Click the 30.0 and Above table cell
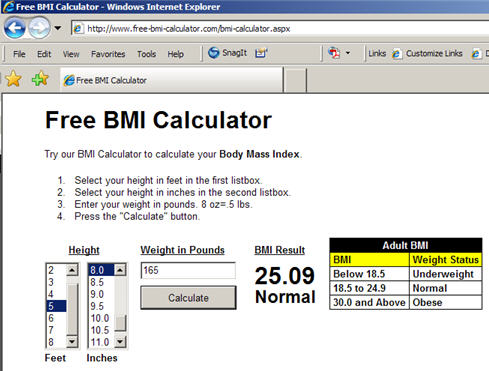Screen dimensions: 489x371 [369, 302]
